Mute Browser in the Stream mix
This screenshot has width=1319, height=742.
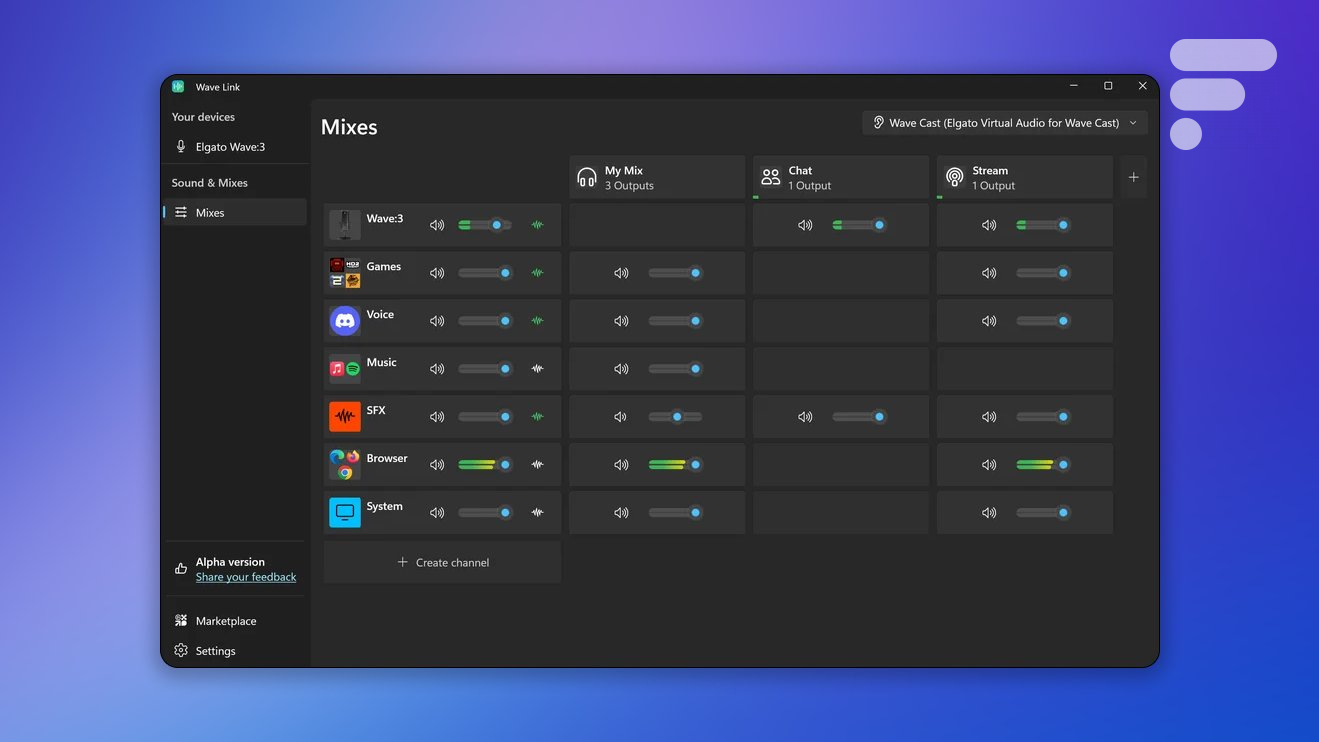[x=989, y=465]
